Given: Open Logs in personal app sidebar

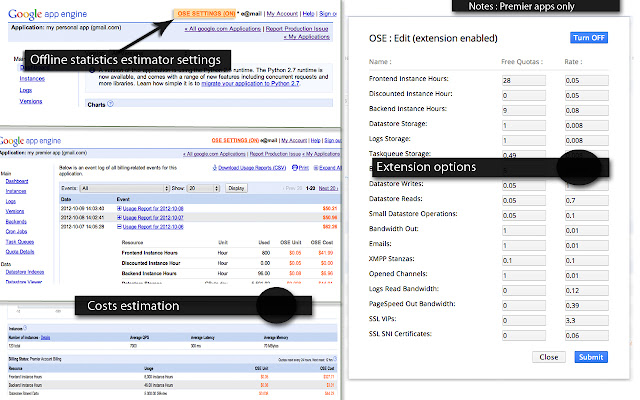Looking at the screenshot, I should pos(25,90).
